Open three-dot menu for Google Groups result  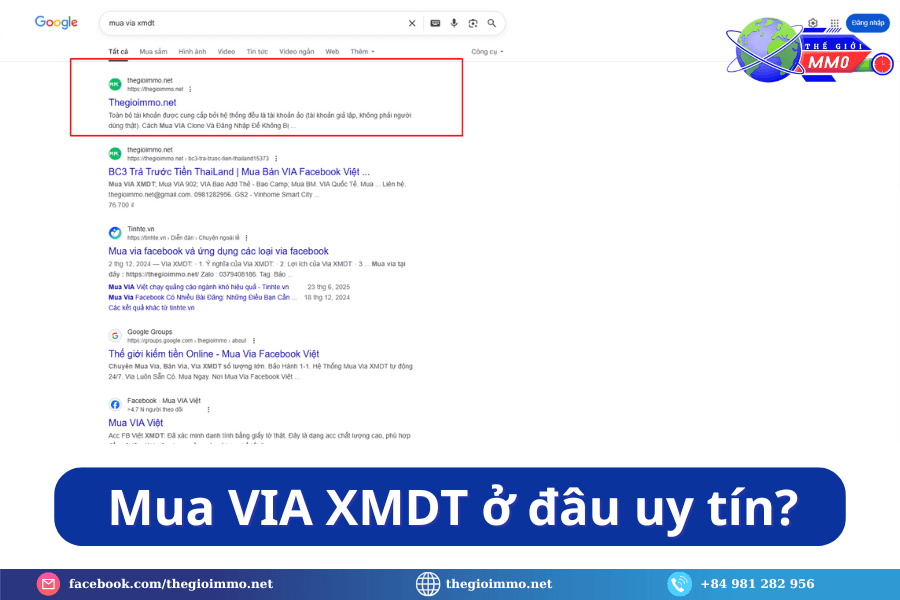click(253, 340)
